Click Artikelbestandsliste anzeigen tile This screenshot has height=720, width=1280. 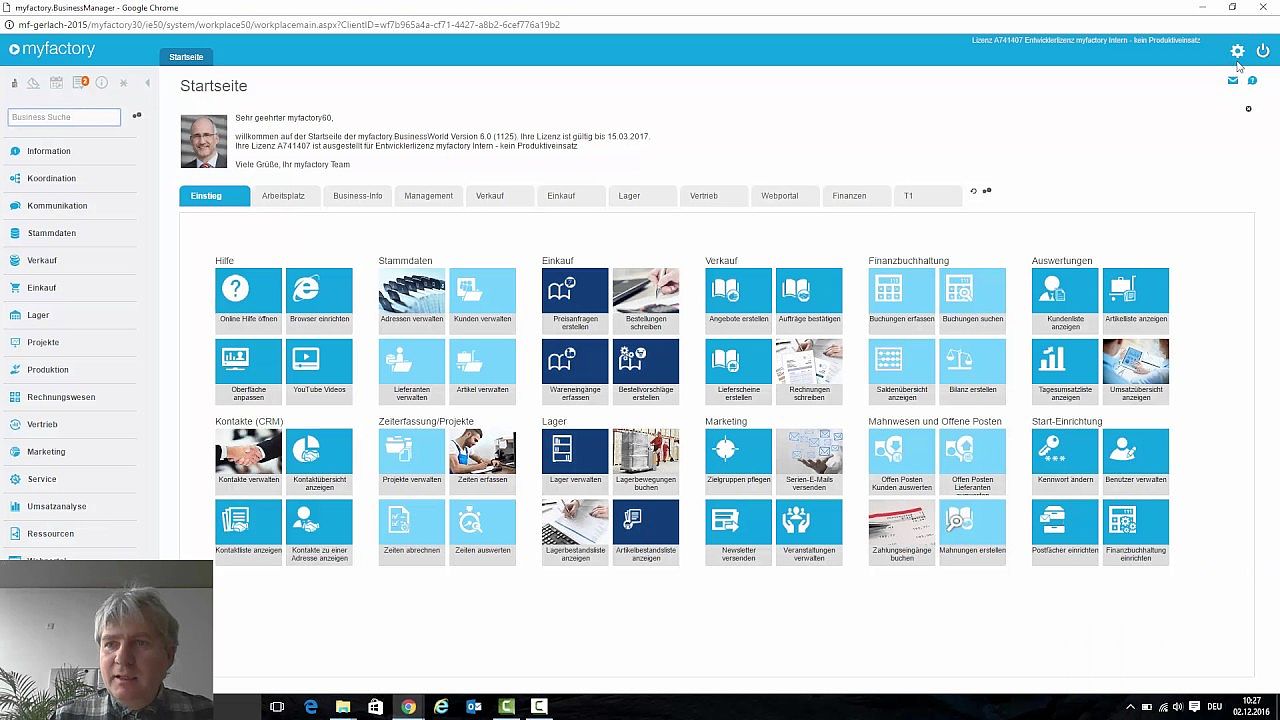(646, 532)
